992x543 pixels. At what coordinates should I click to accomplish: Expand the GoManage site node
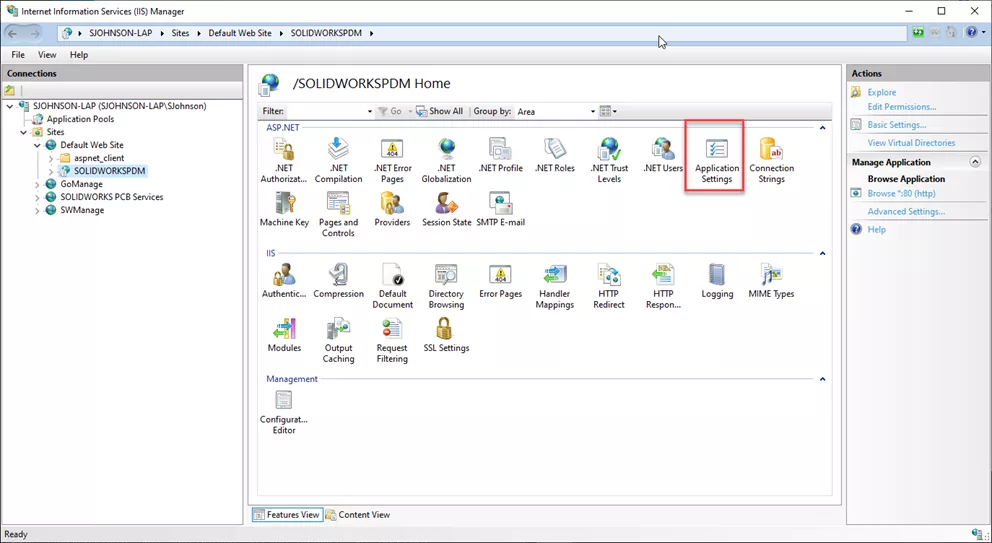37,184
